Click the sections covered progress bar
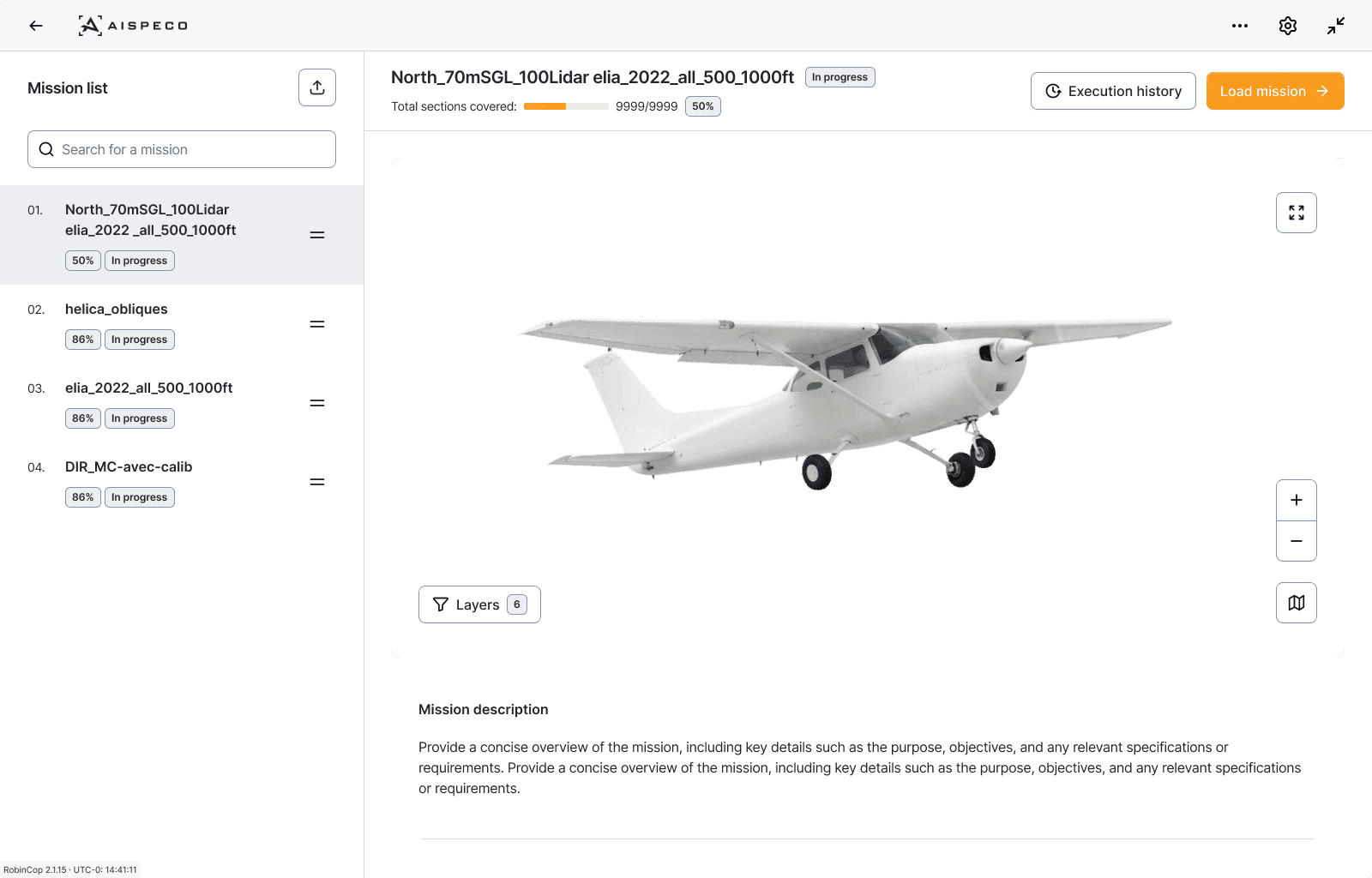 (566, 106)
